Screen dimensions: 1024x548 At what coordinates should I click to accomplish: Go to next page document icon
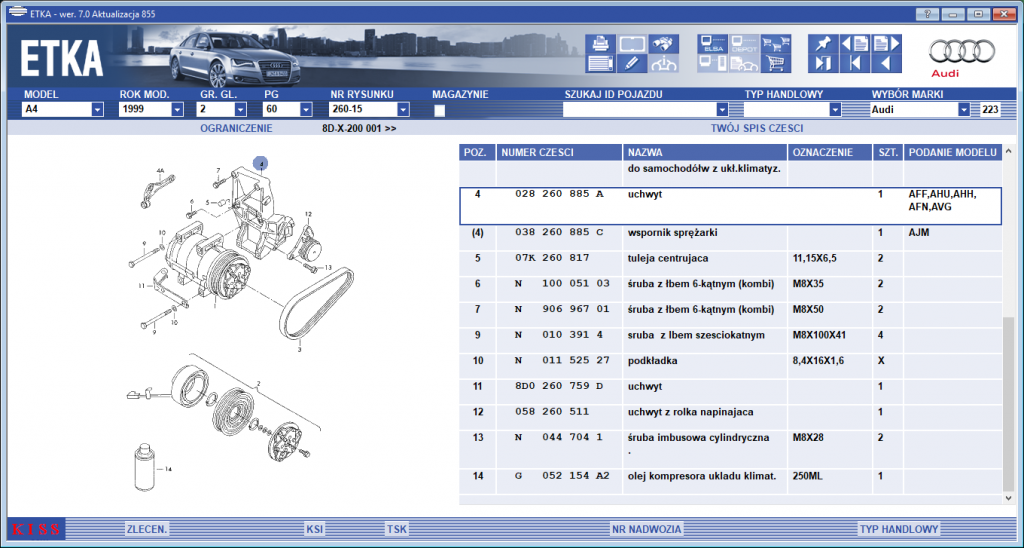point(887,44)
